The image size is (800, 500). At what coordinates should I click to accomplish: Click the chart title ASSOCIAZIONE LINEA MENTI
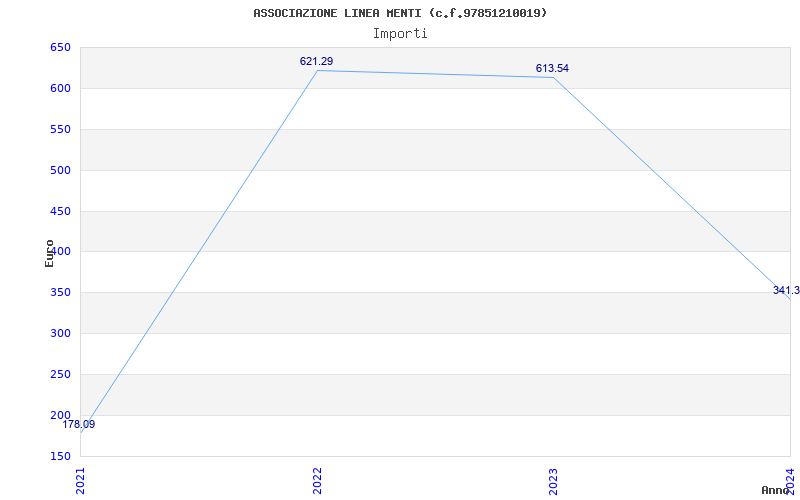tap(400, 13)
